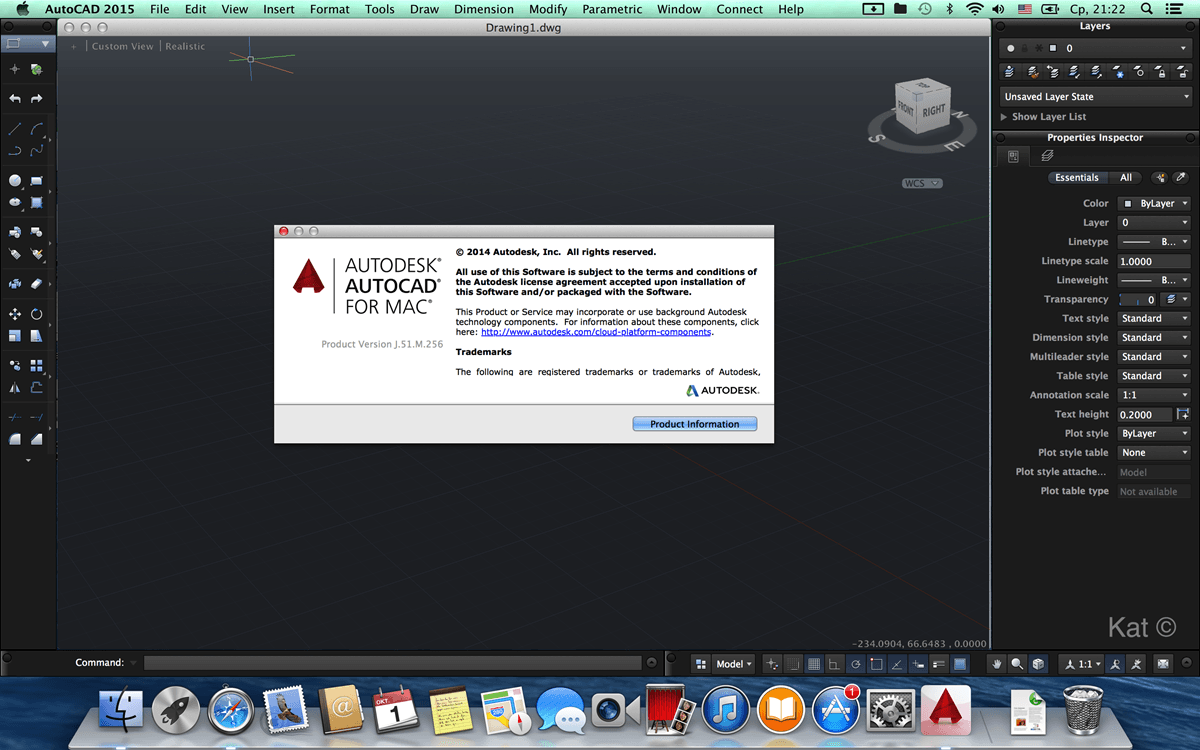This screenshot has width=1200, height=750.
Task: Open the Insert menu
Action: 279,9
